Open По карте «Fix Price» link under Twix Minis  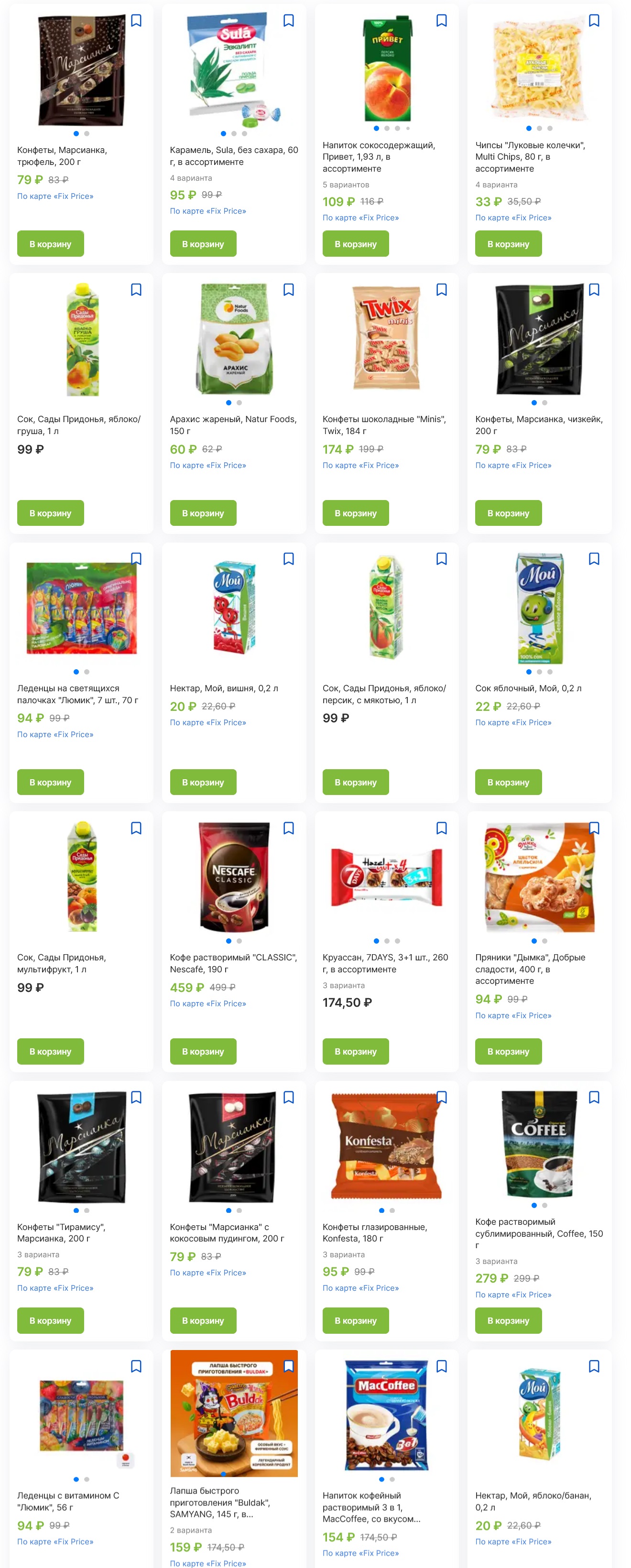point(361,466)
